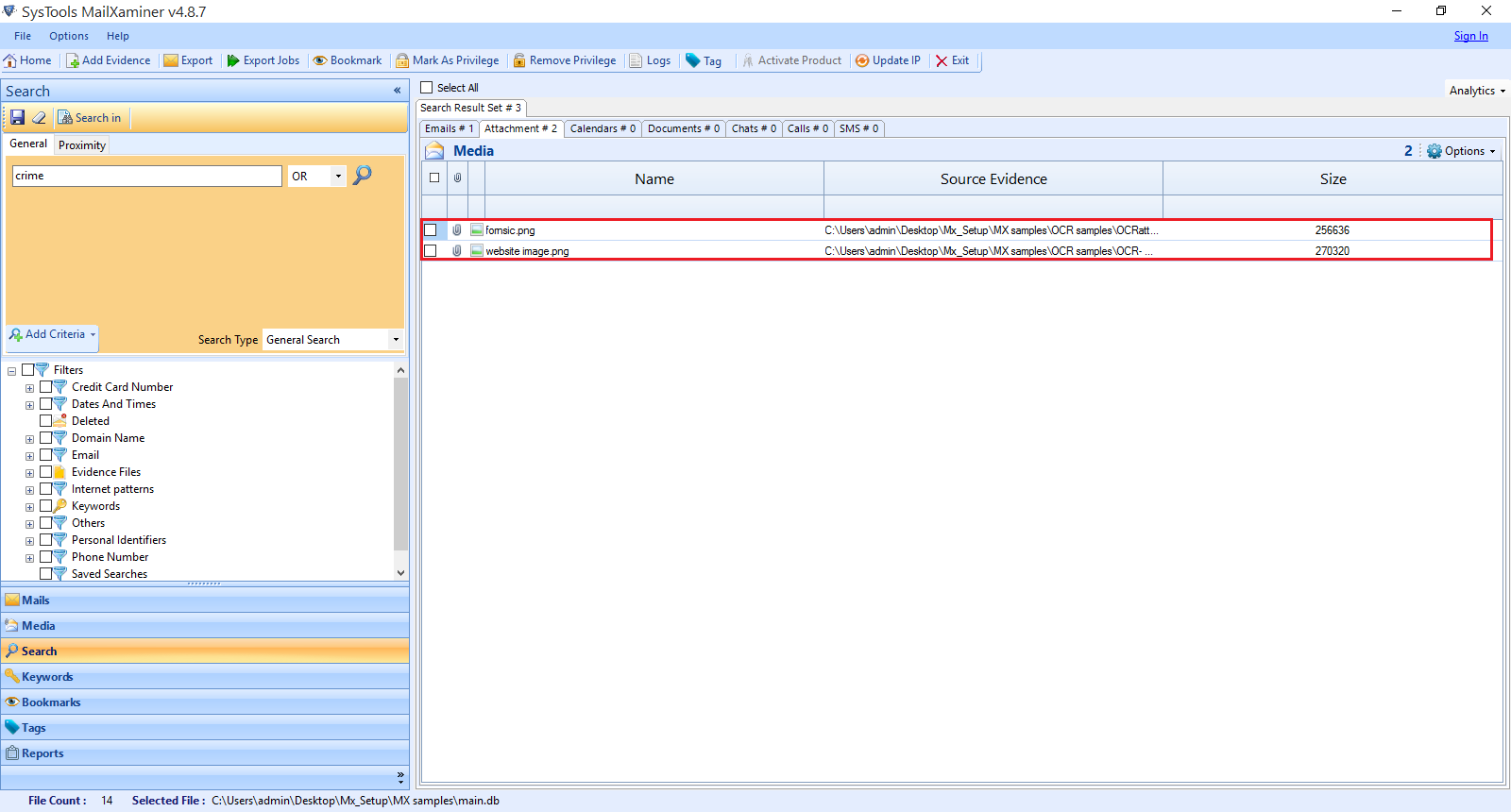The image size is (1511, 812).
Task: Choose Remove Privilege
Action: tap(565, 60)
